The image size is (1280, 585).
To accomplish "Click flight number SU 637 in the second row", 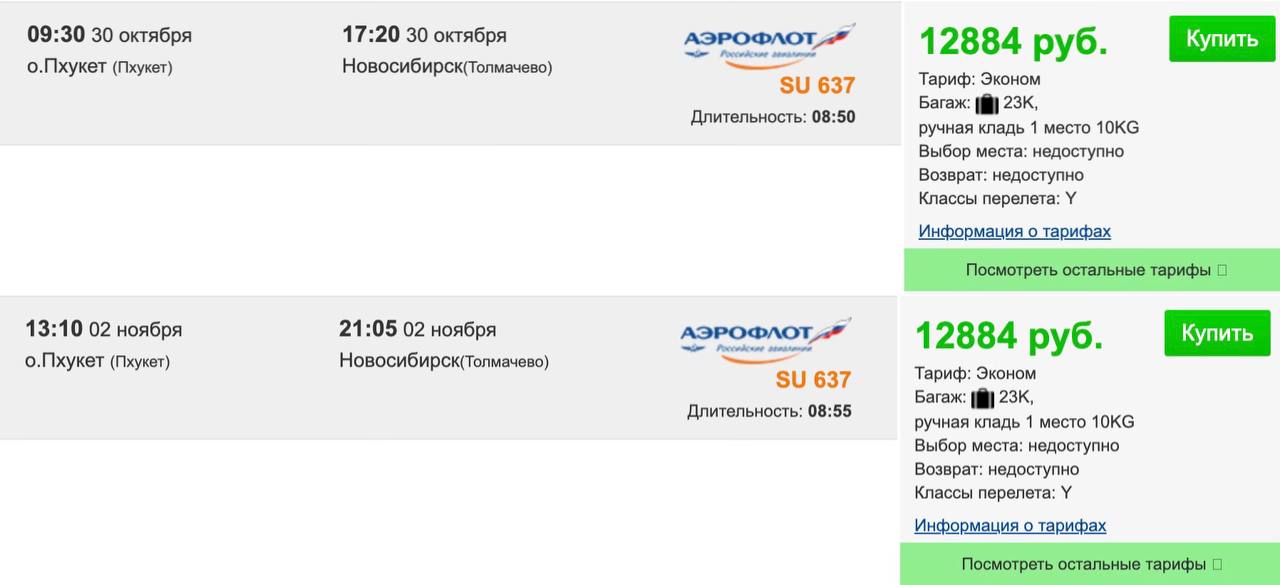I will 813,379.
